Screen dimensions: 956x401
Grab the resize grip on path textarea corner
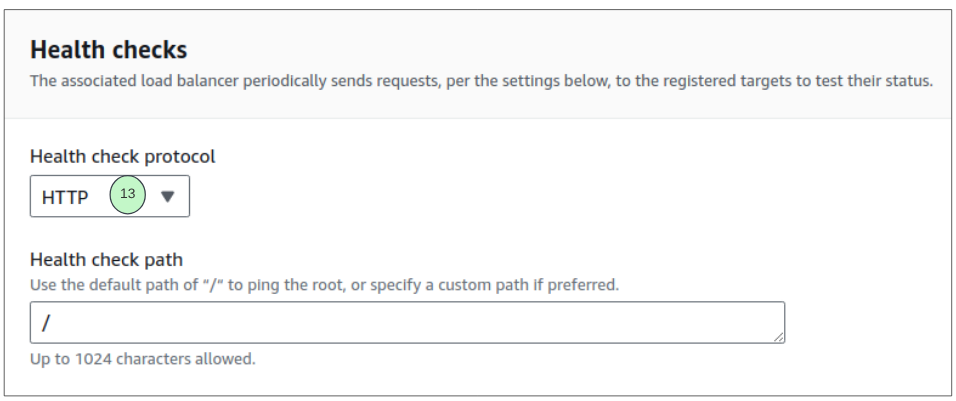click(x=779, y=336)
